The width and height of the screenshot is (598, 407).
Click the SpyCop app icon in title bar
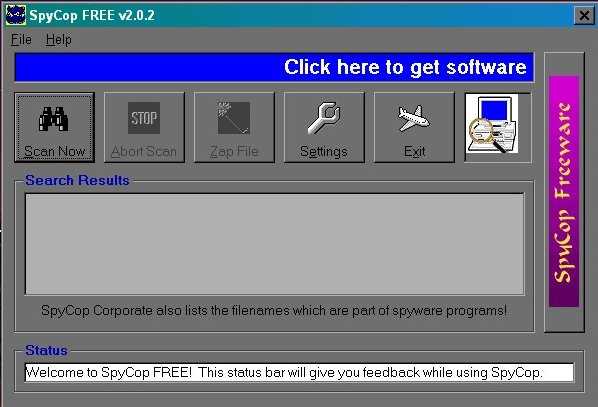point(16,15)
